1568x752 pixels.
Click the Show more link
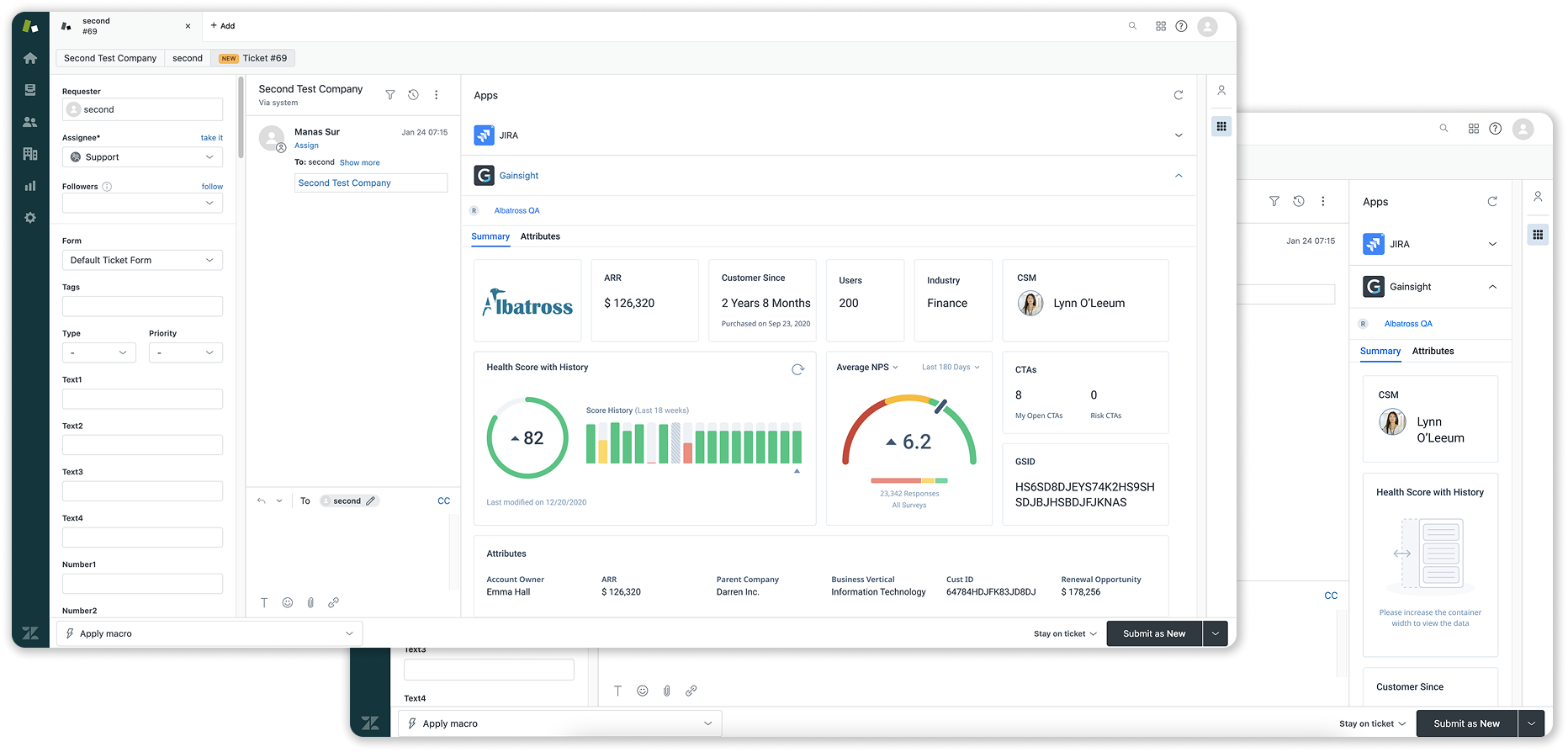359,163
